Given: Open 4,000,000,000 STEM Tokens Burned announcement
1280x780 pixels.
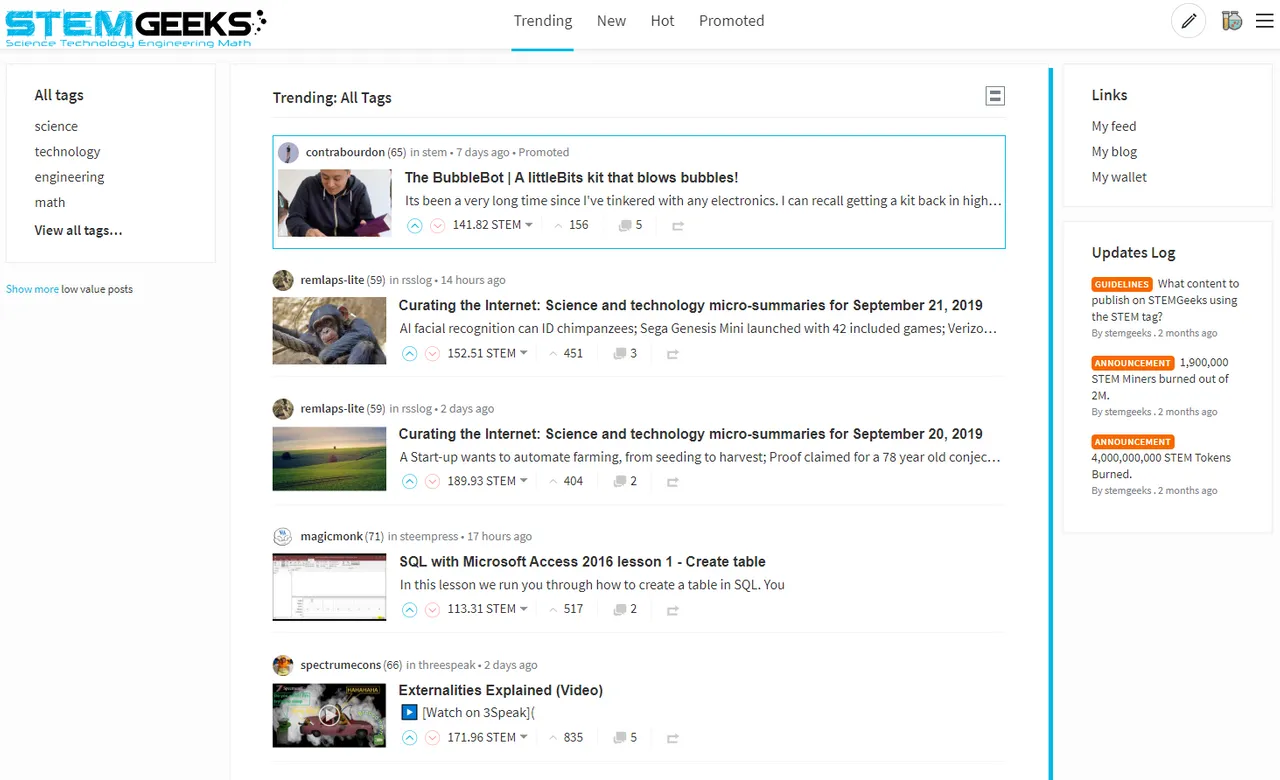Looking at the screenshot, I should click(x=1161, y=458).
